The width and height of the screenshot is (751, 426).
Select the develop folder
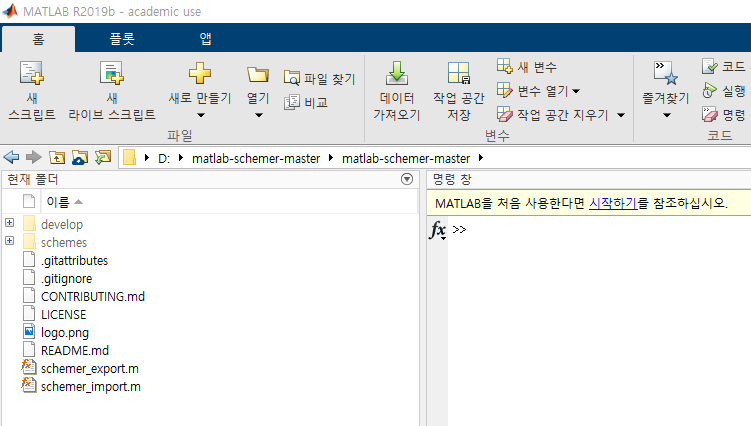pos(62,224)
